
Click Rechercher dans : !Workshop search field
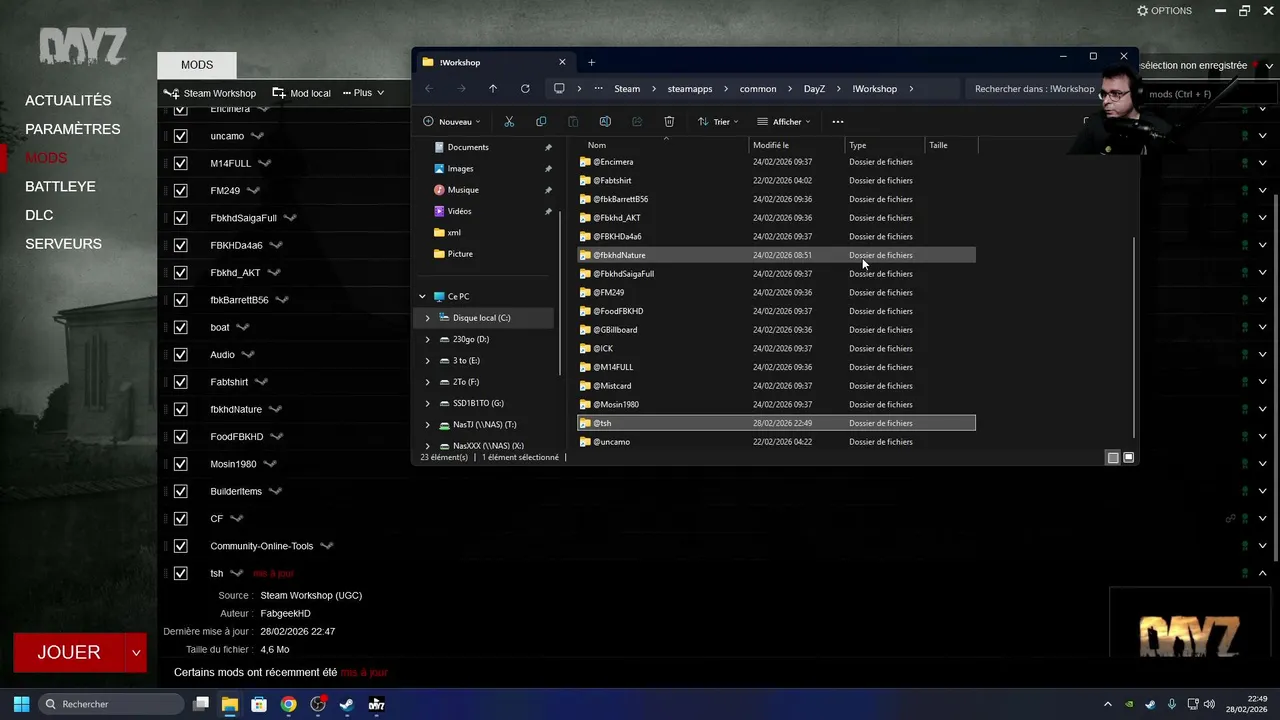pyautogui.click(x=1034, y=89)
